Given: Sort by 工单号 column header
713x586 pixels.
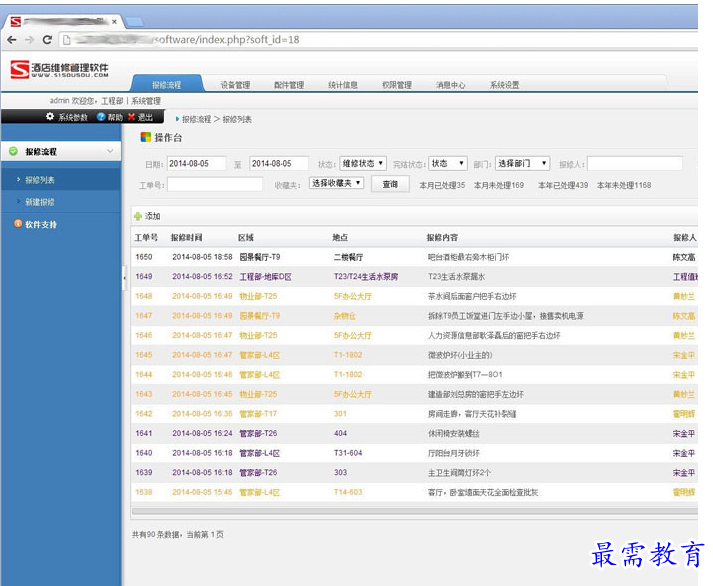Looking at the screenshot, I should 146,237.
